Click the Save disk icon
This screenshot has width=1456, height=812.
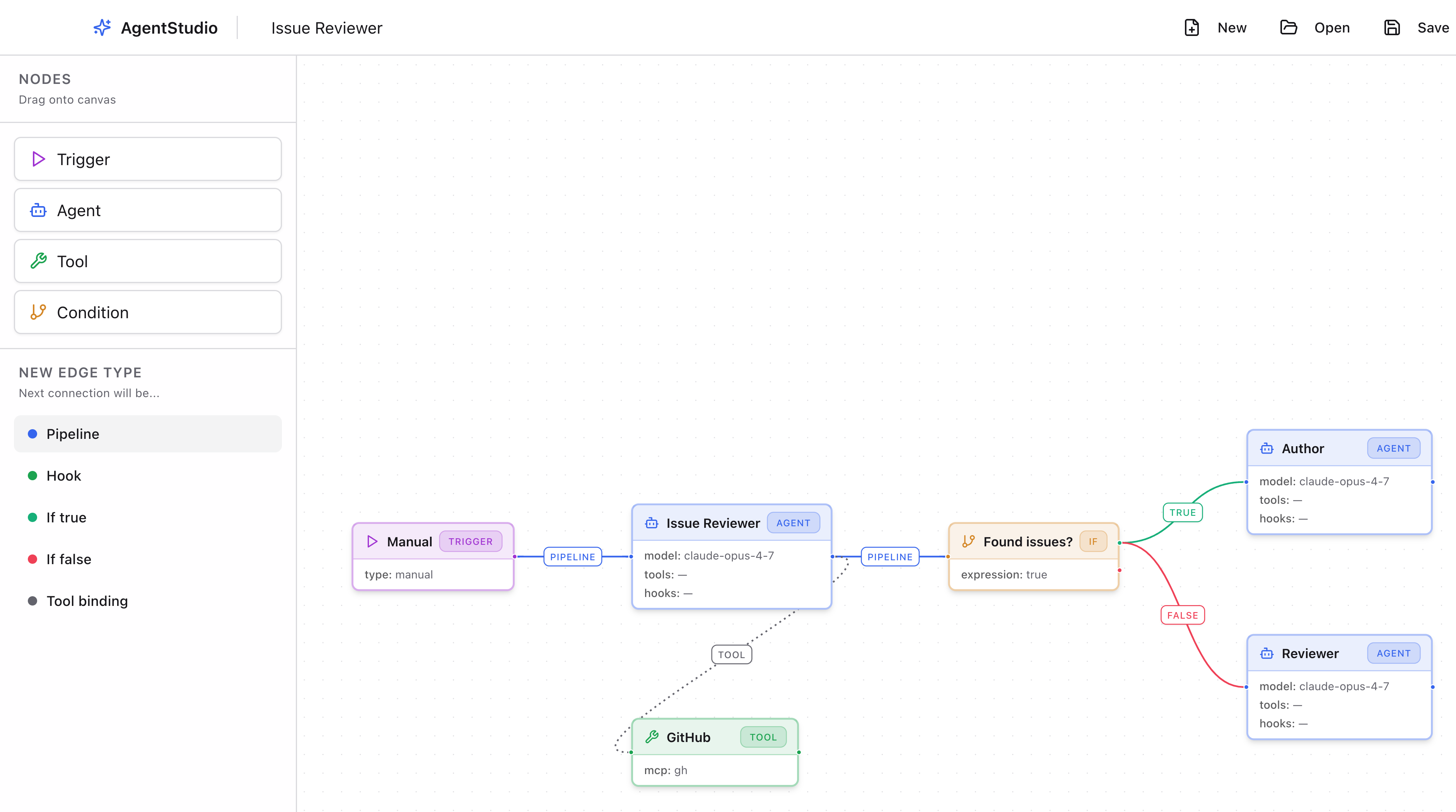(1391, 28)
